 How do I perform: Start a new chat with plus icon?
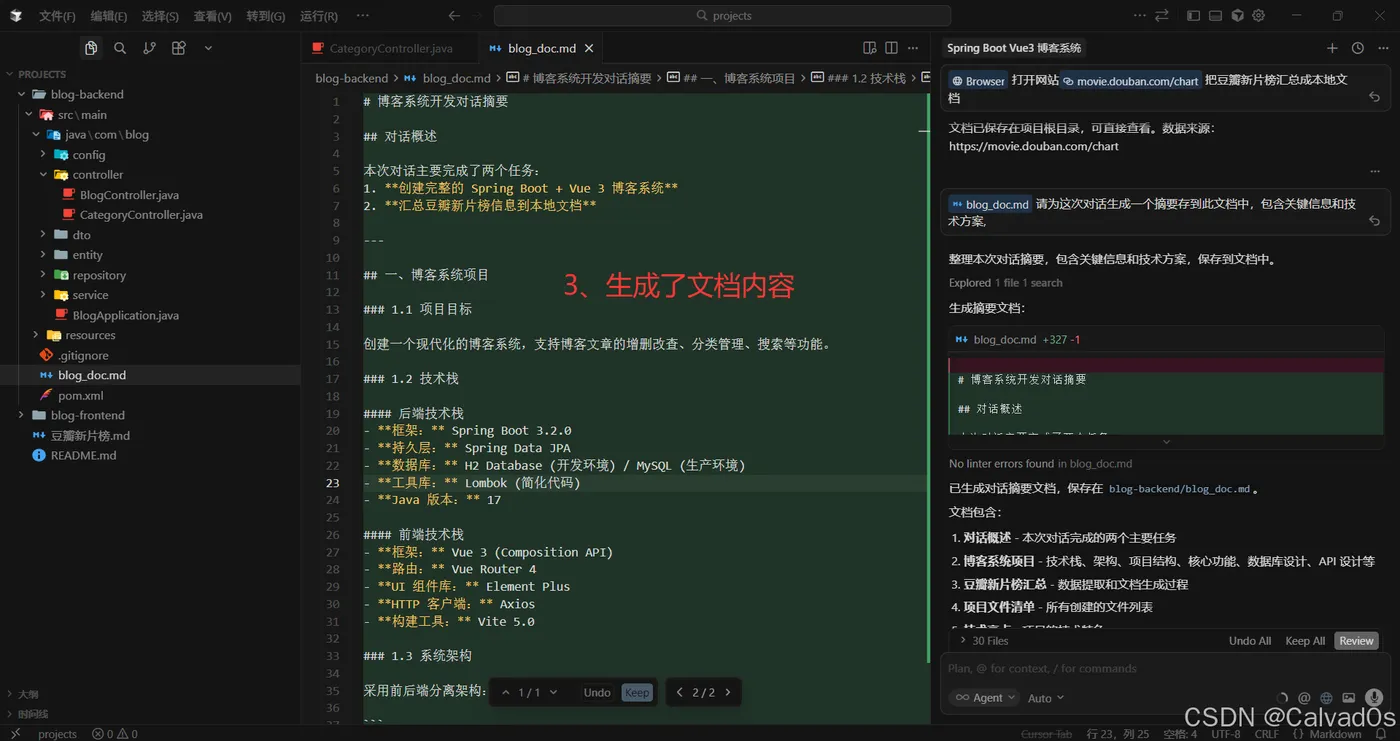tap(1332, 48)
